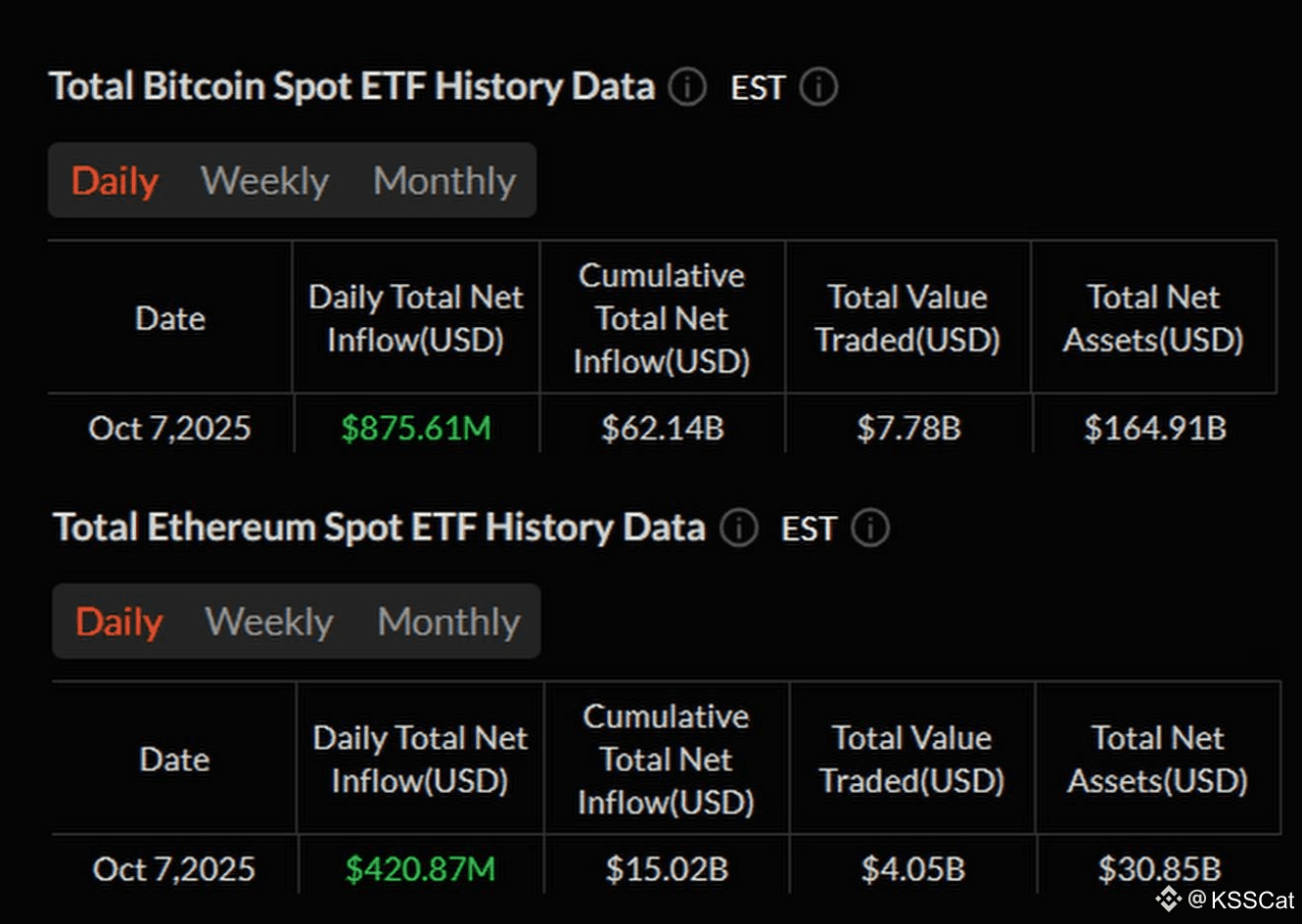
Task: Click the $164.91B Bitcoin net assets cell
Action: coord(1155,428)
